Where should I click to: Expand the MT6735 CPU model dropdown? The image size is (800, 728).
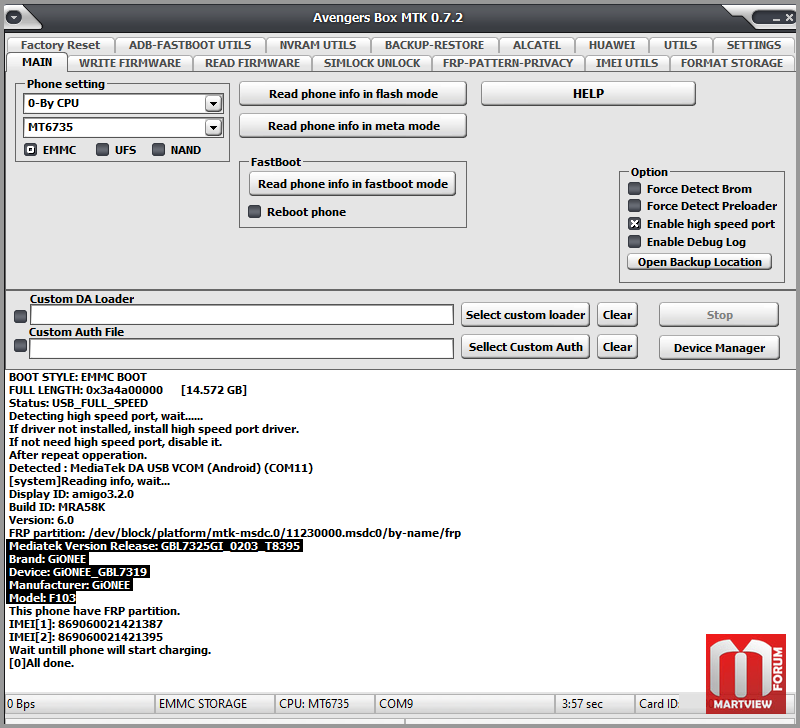(213, 127)
